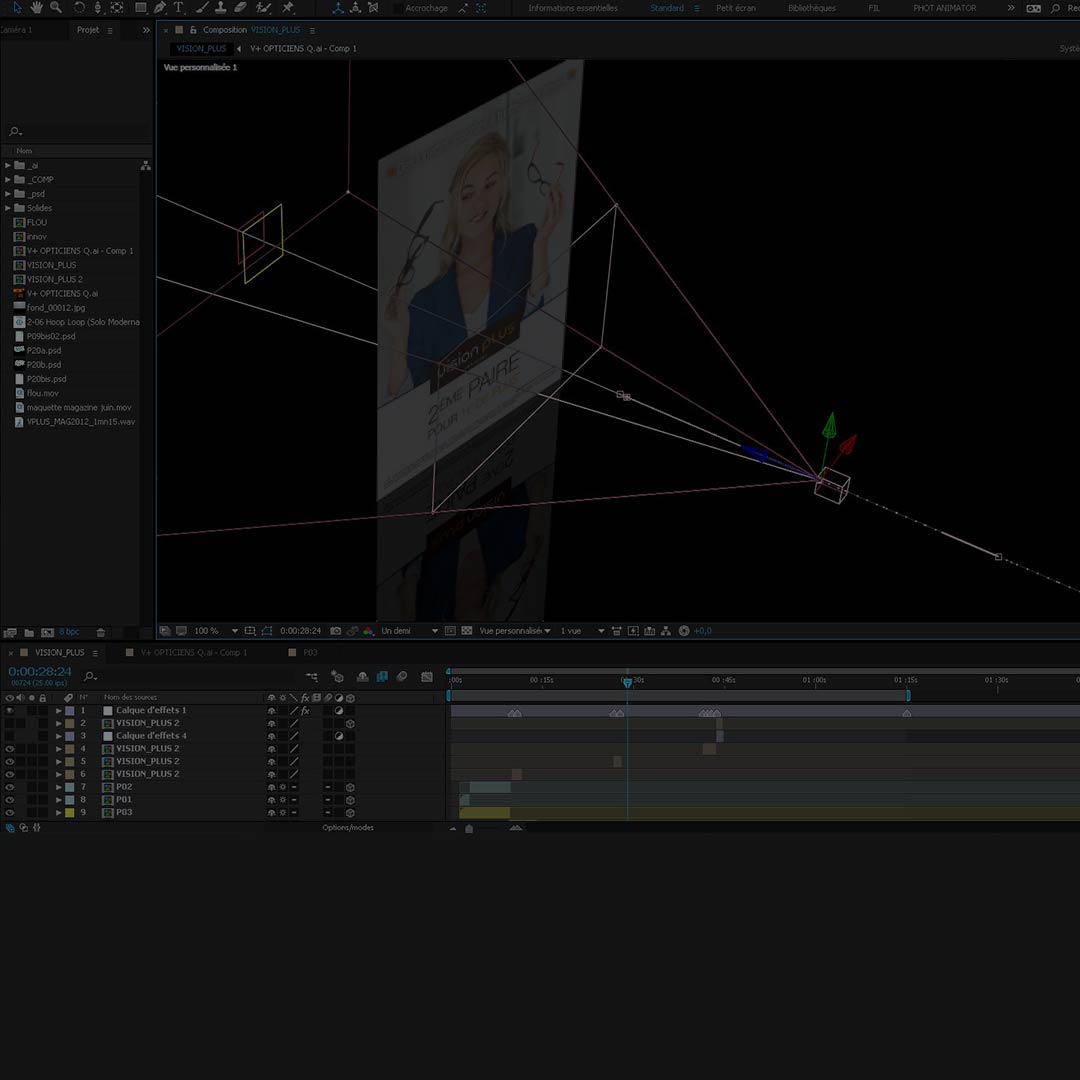1080x1080 pixels.
Task: Click the composition flowchart icon in viewer footer
Action: pos(666,630)
